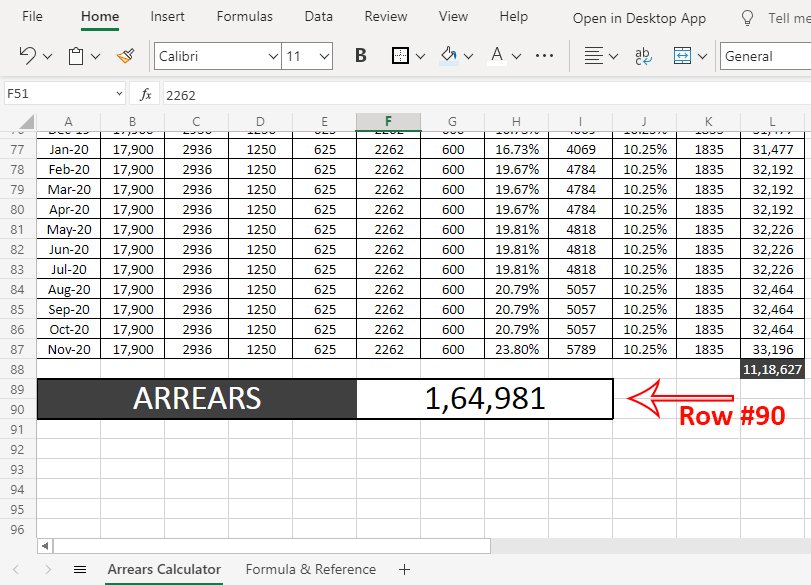Click the Merge cells icon

(x=683, y=56)
